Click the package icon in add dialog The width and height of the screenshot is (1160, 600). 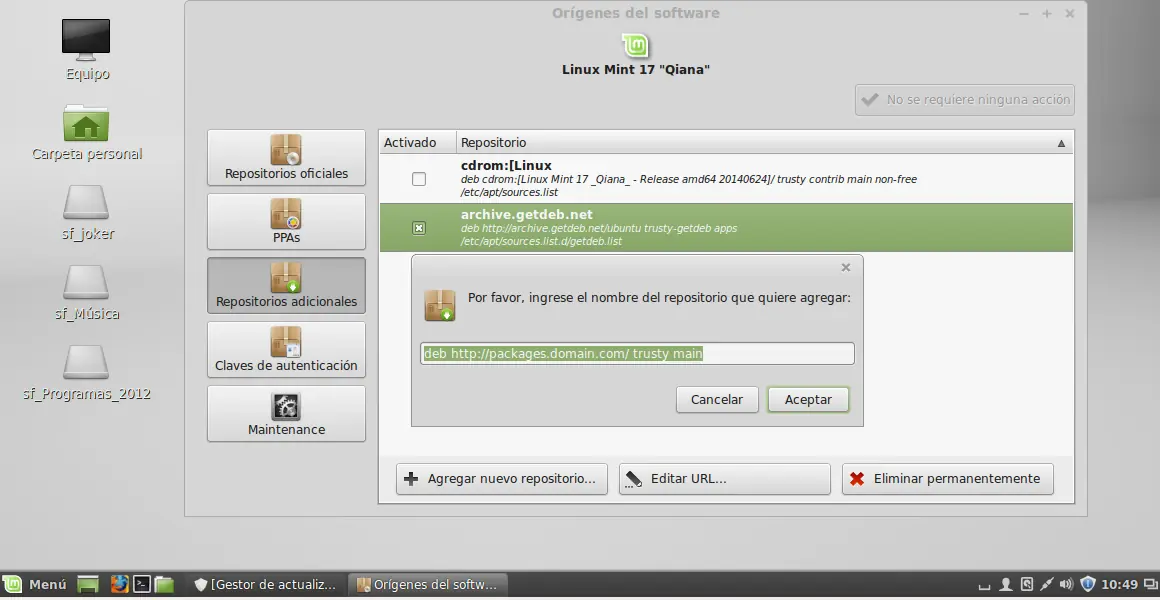pyautogui.click(x=439, y=305)
